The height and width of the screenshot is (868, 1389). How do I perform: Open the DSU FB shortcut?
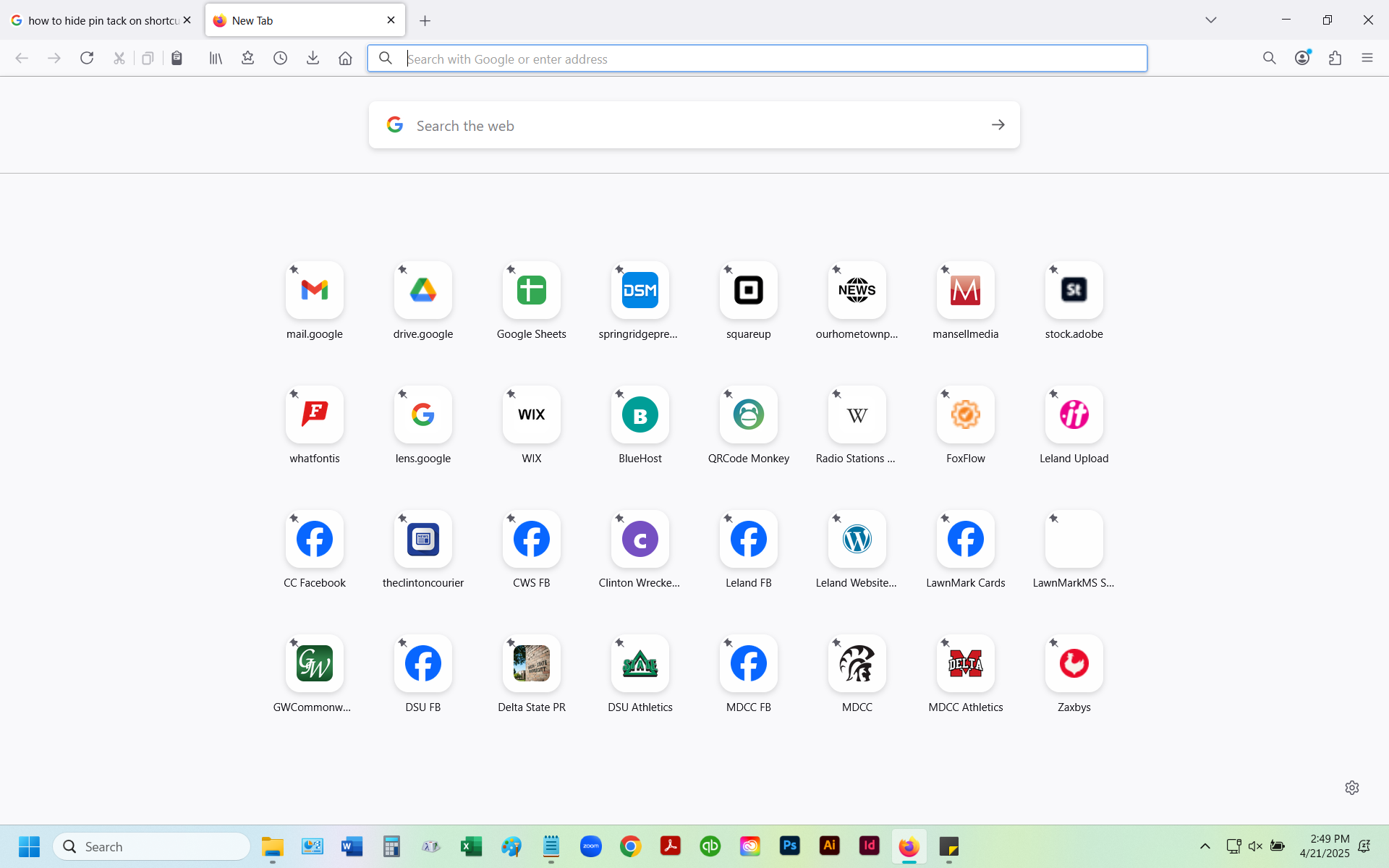click(x=423, y=663)
